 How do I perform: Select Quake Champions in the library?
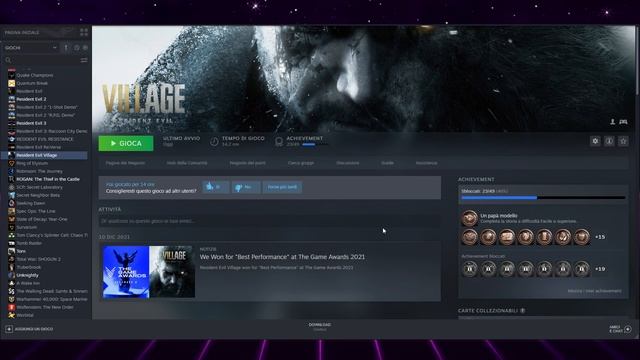coord(35,75)
